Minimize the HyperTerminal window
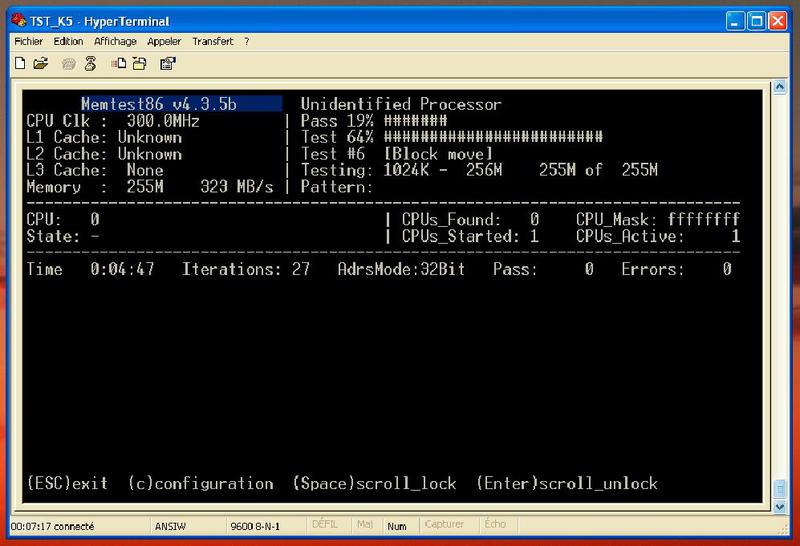This screenshot has width=800, height=546. (735, 21)
